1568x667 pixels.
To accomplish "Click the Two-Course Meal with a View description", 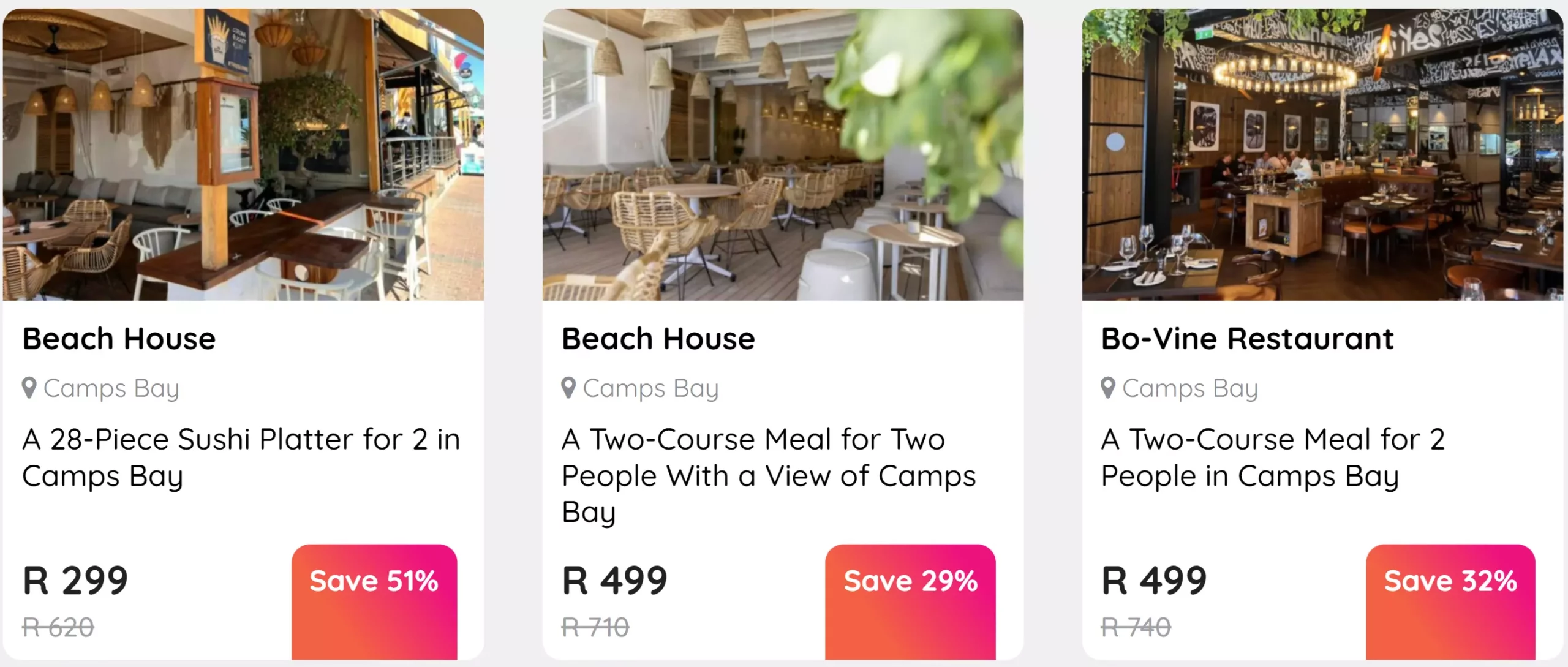I will click(769, 475).
